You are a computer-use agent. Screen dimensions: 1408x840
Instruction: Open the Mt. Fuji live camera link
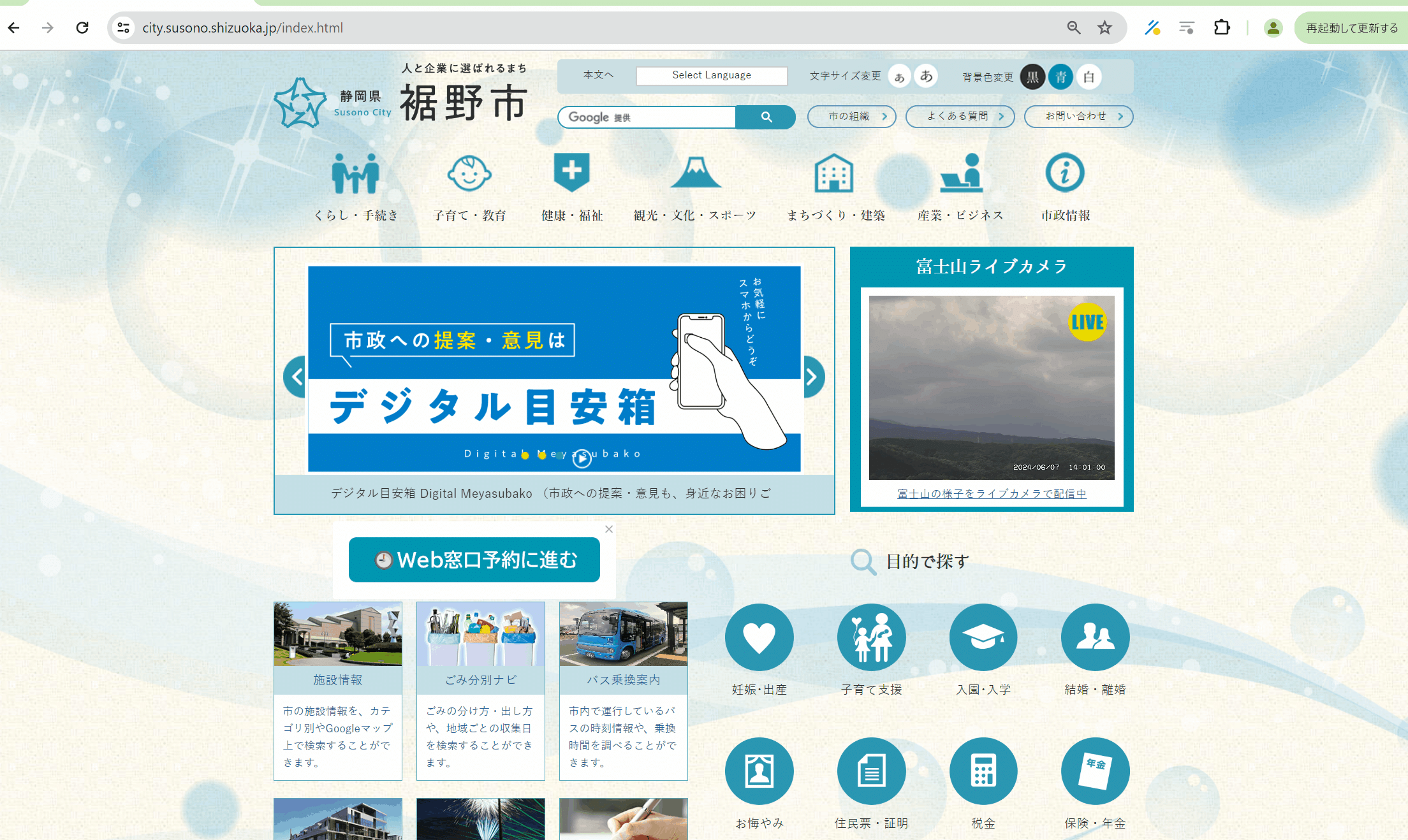click(x=992, y=493)
